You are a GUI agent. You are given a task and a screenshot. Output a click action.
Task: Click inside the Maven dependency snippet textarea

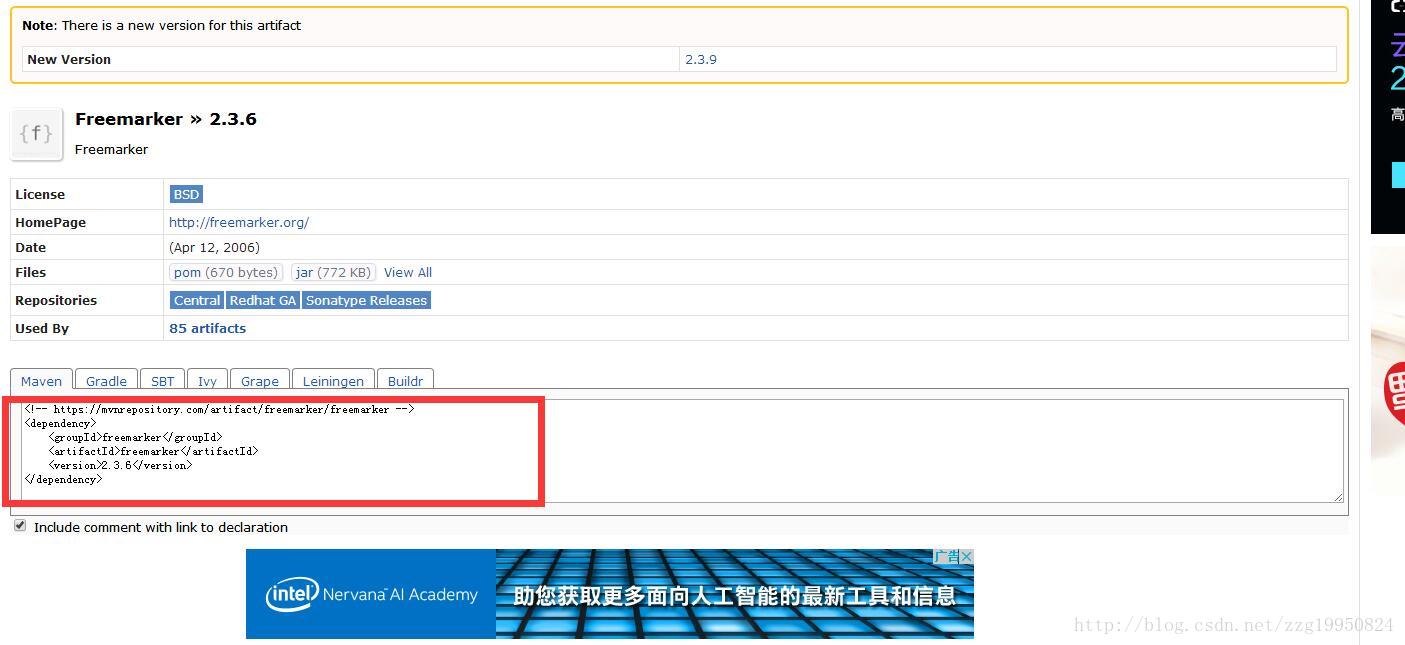click(x=682, y=451)
